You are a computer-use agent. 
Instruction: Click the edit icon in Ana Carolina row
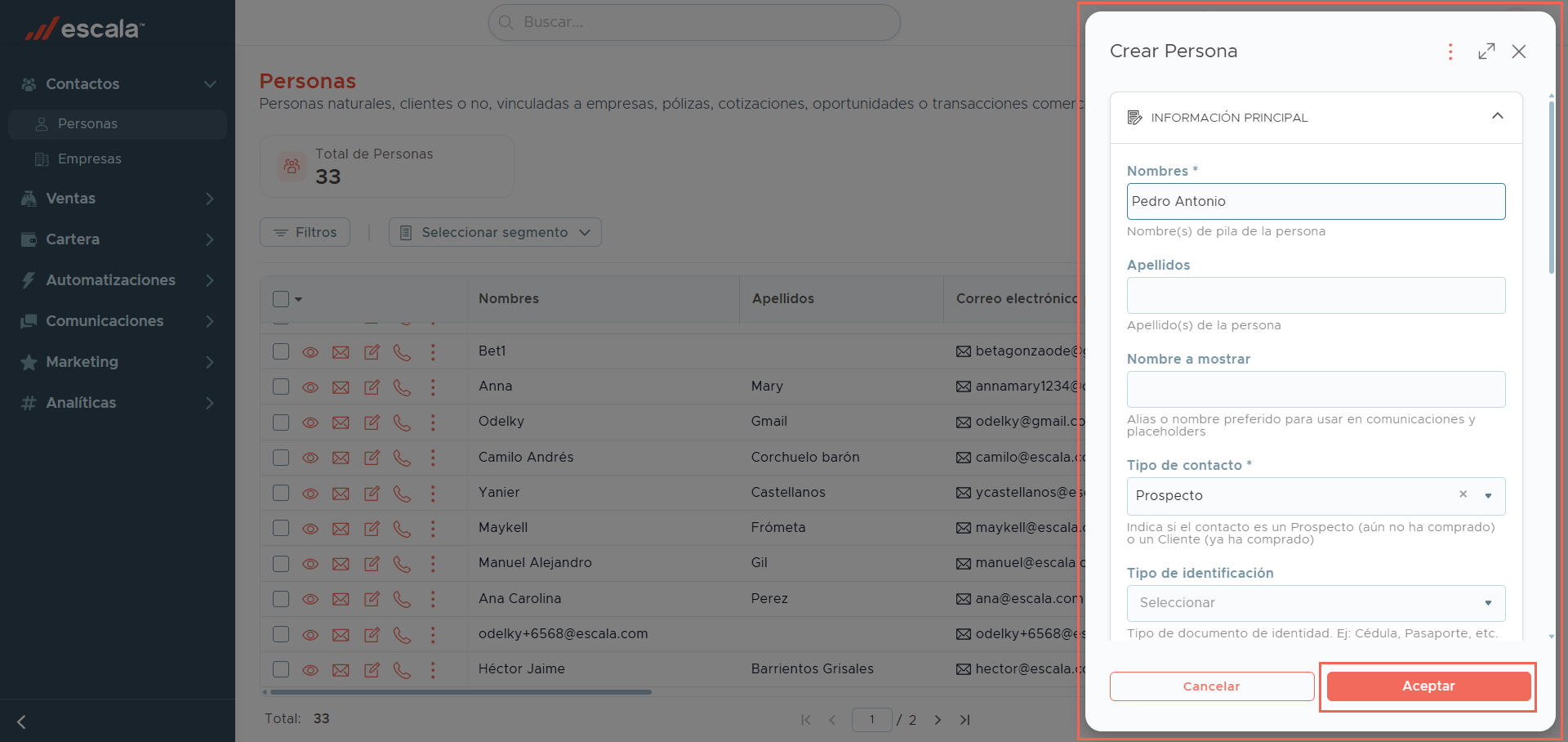click(372, 599)
